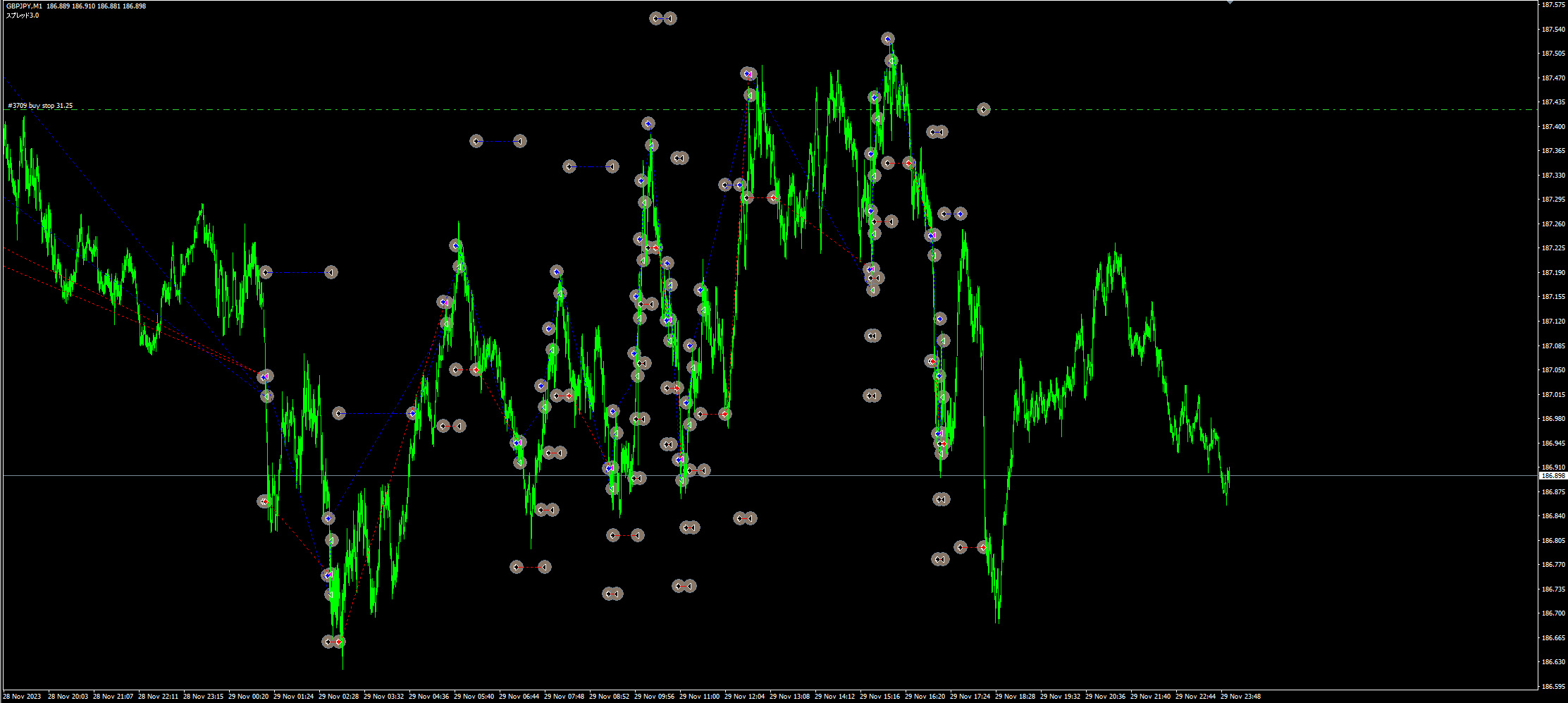Click 29 Nov 14:12 on the time axis
This screenshot has height=703, width=1568.
tap(835, 697)
